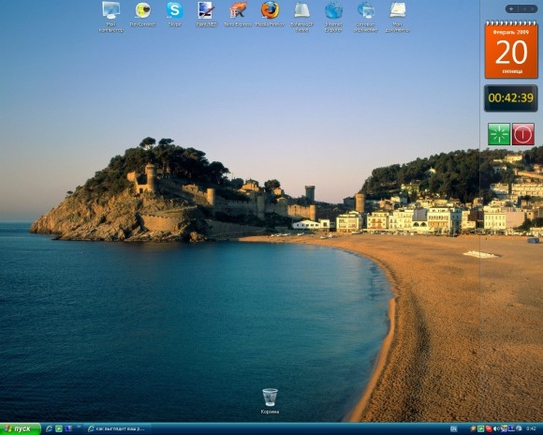This screenshot has width=543, height=435.
Task: Click the sidebar add gadget plus button
Action: tap(512, 9)
